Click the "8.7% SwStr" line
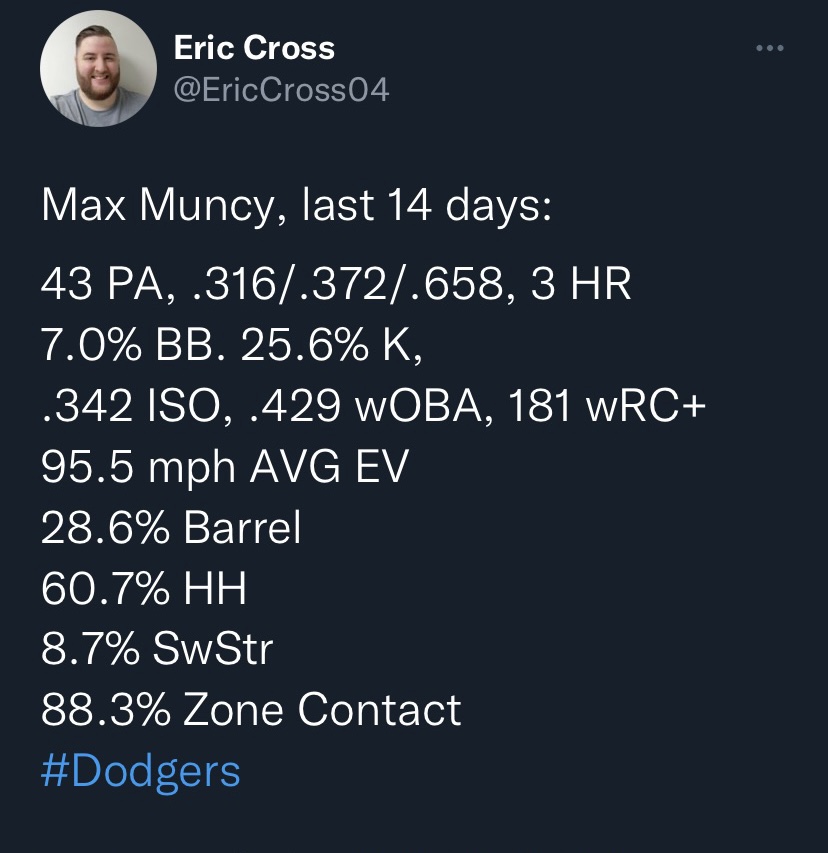 click(157, 650)
